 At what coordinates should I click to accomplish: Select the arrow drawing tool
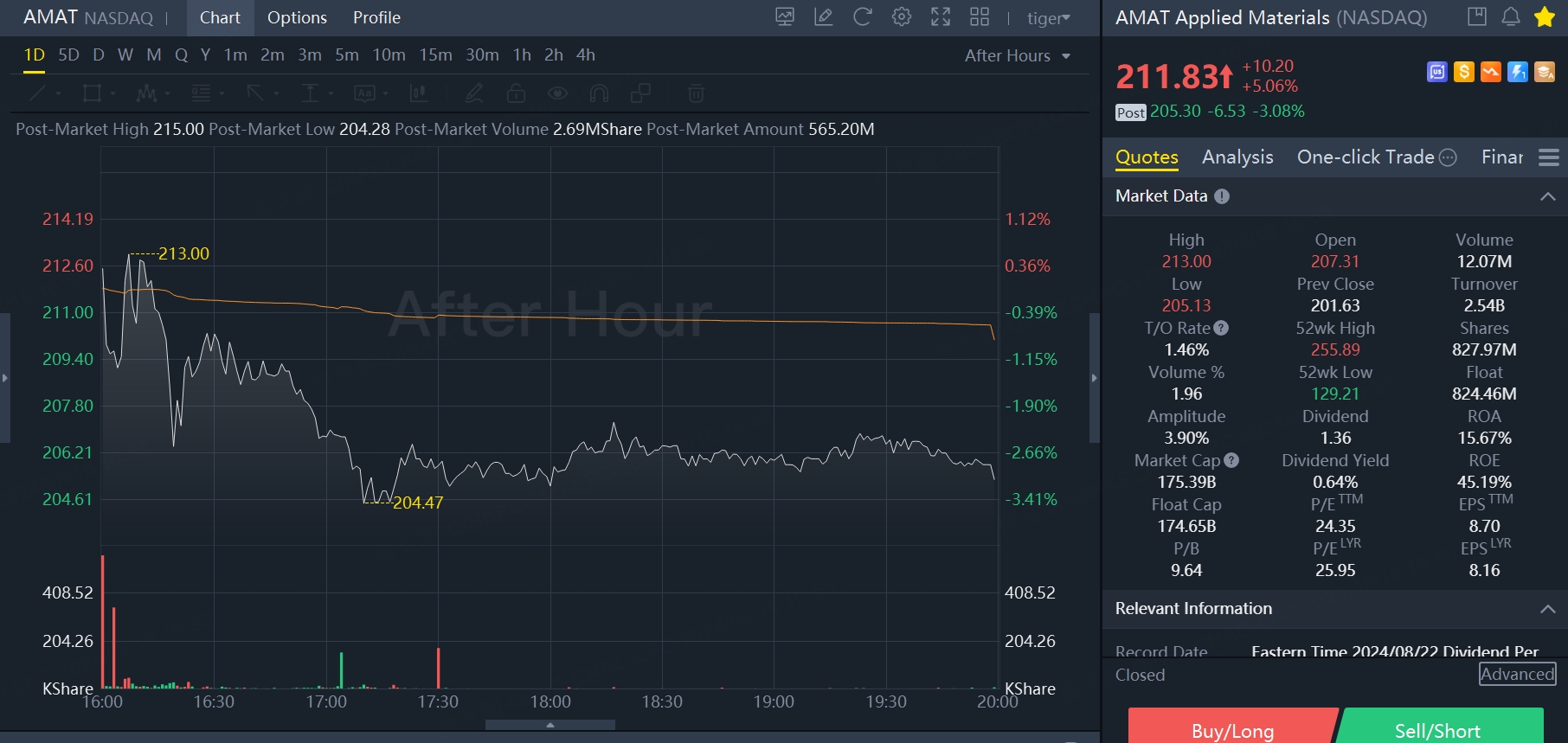(255, 93)
